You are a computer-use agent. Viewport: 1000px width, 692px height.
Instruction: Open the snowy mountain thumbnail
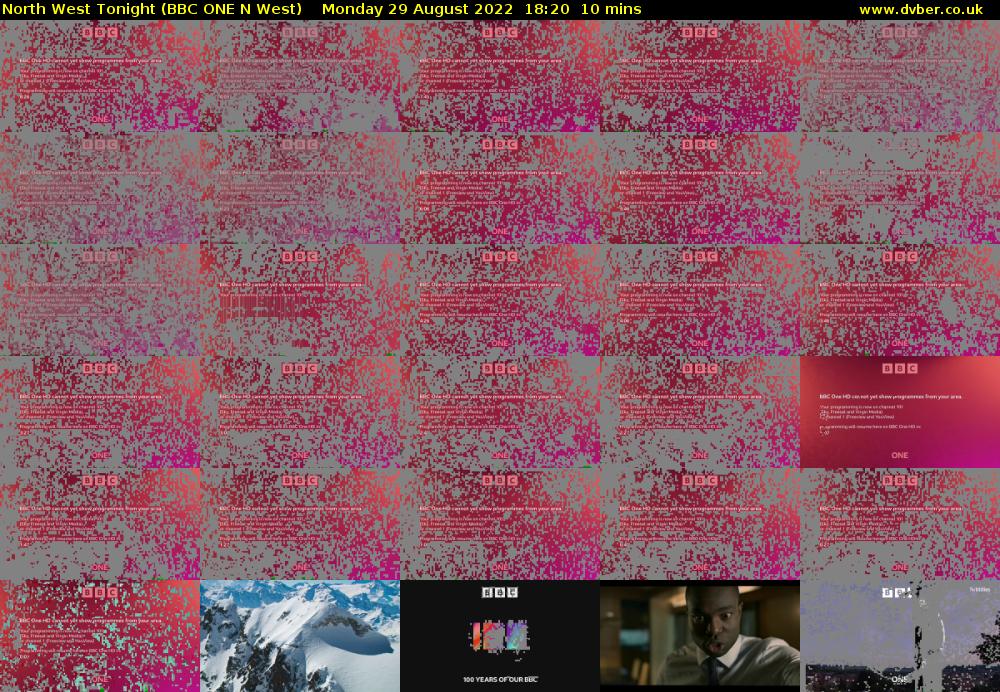300,636
